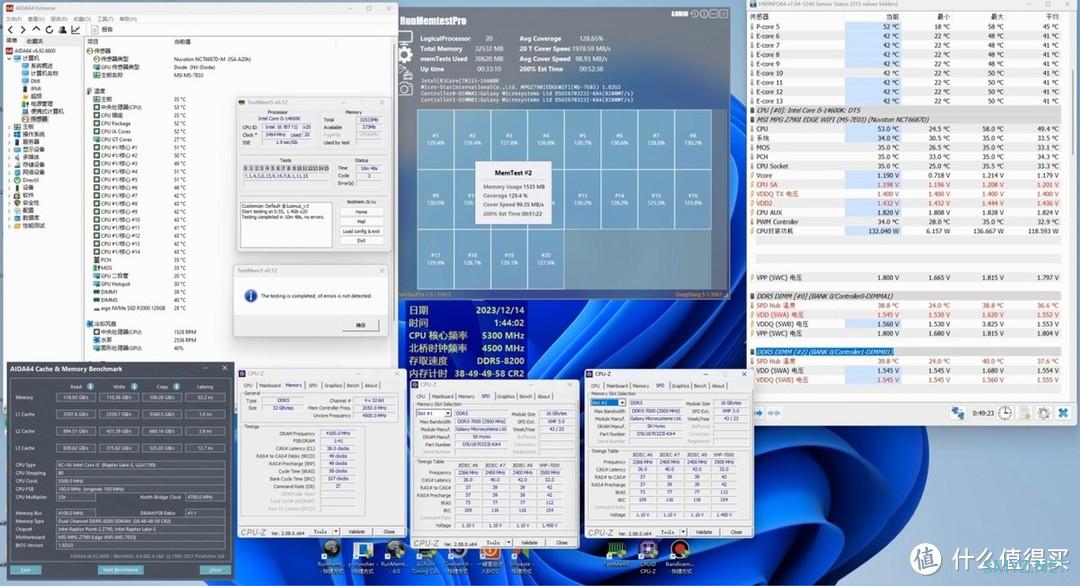Open HWiNFO sensor settings gear icon

pyautogui.click(x=1044, y=412)
